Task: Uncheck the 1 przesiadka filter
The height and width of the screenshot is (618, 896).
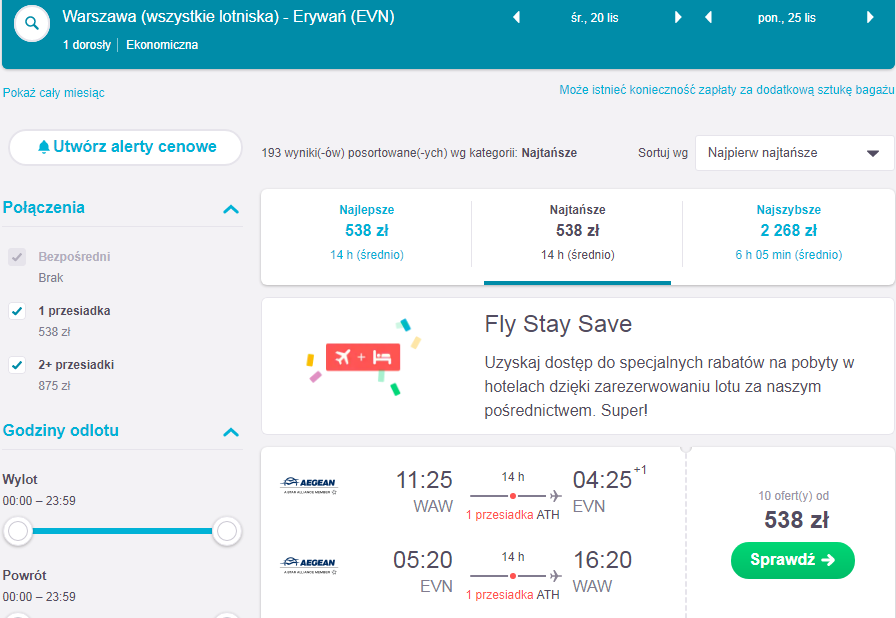Action: tap(17, 311)
